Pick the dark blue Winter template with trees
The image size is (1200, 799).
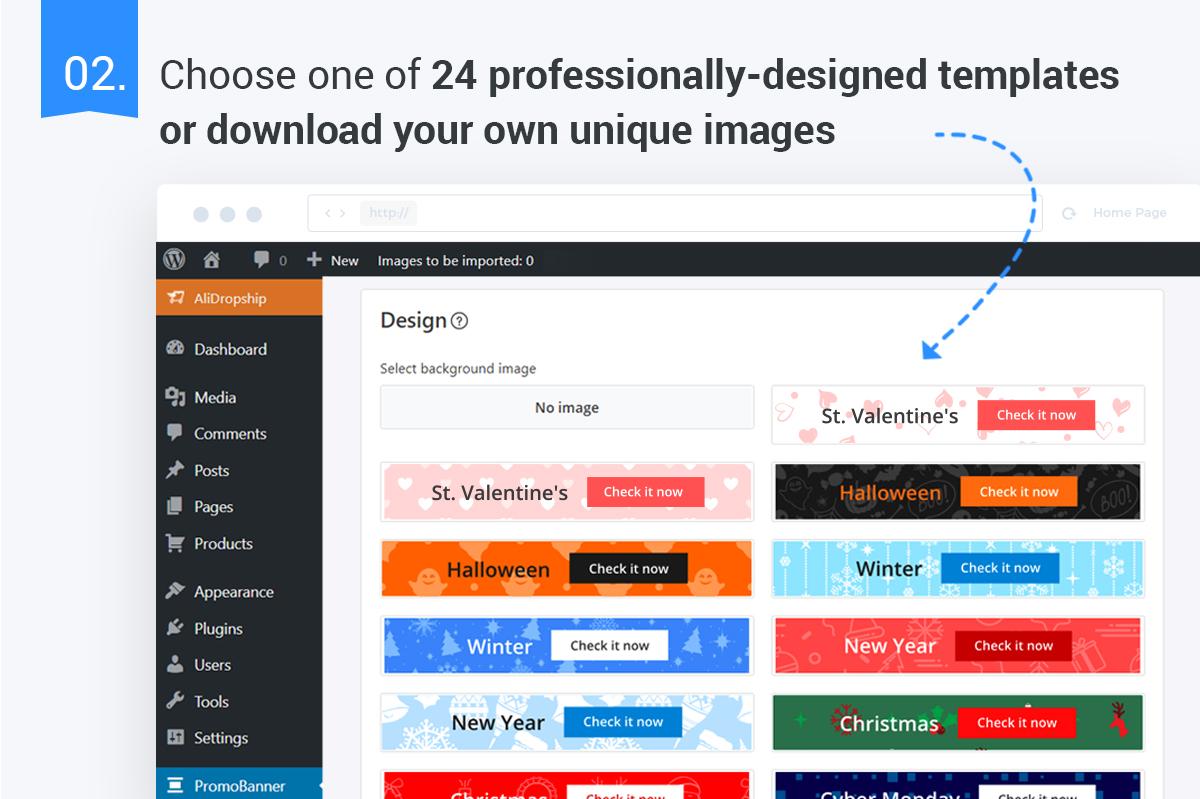[567, 646]
